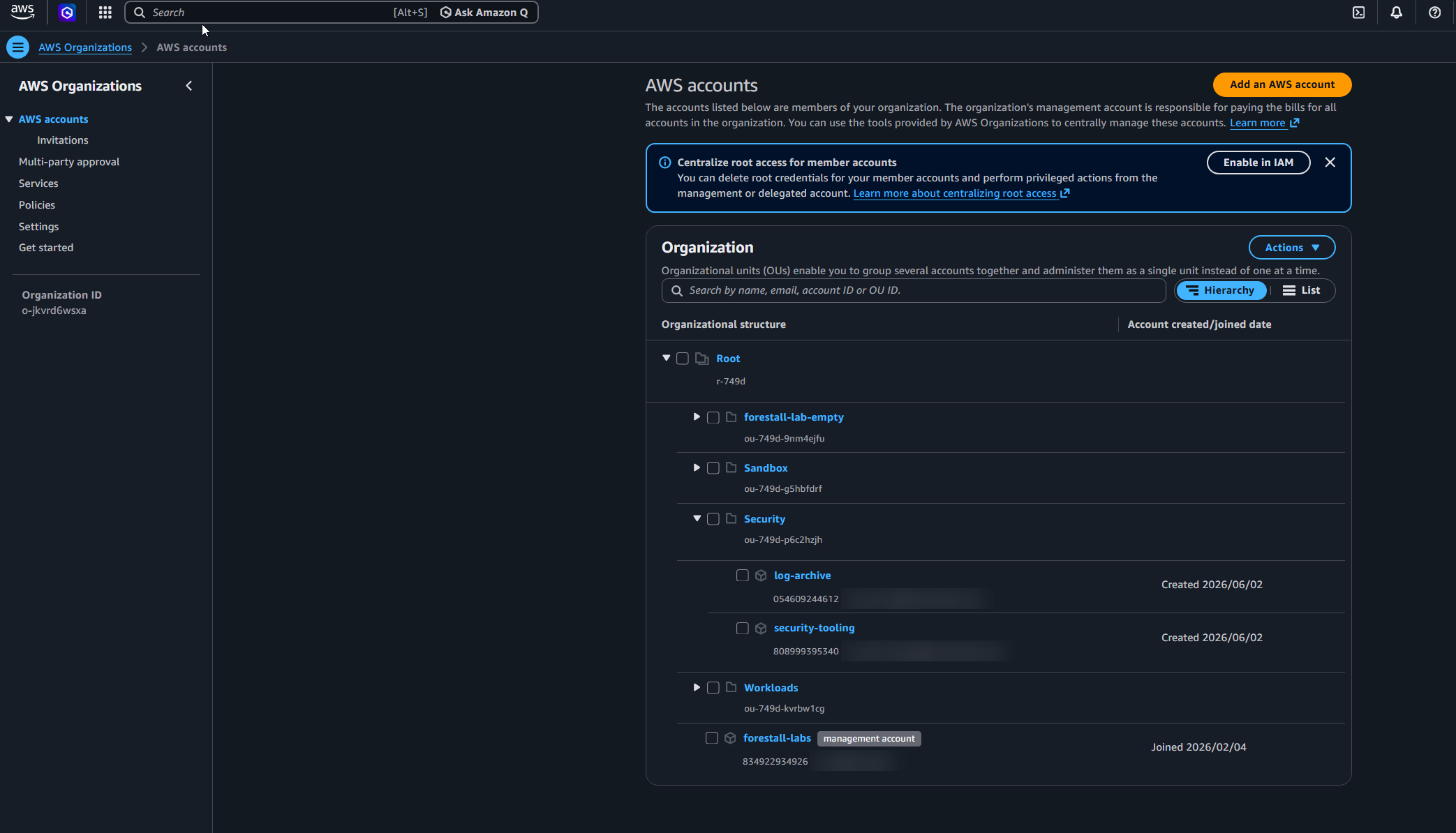Viewport: 1456px width, 833px height.
Task: Launch the CloudShell terminal icon
Action: point(1358,12)
